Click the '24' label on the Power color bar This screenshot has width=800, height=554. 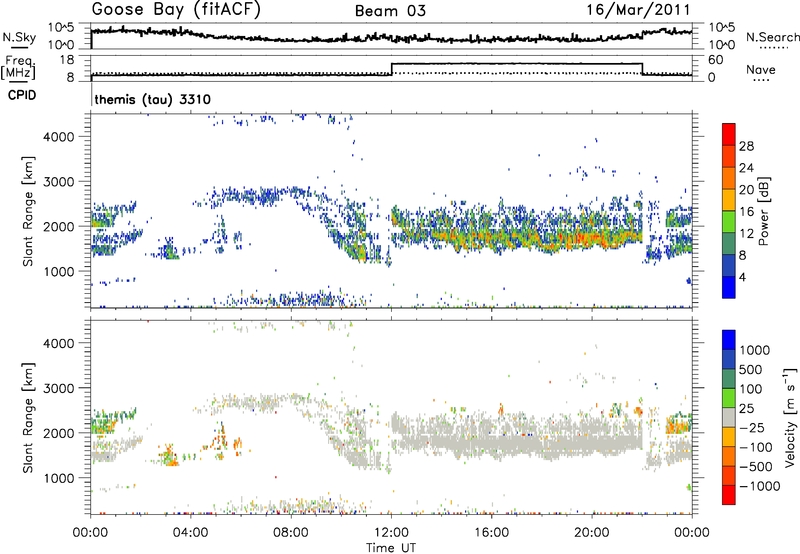746,168
